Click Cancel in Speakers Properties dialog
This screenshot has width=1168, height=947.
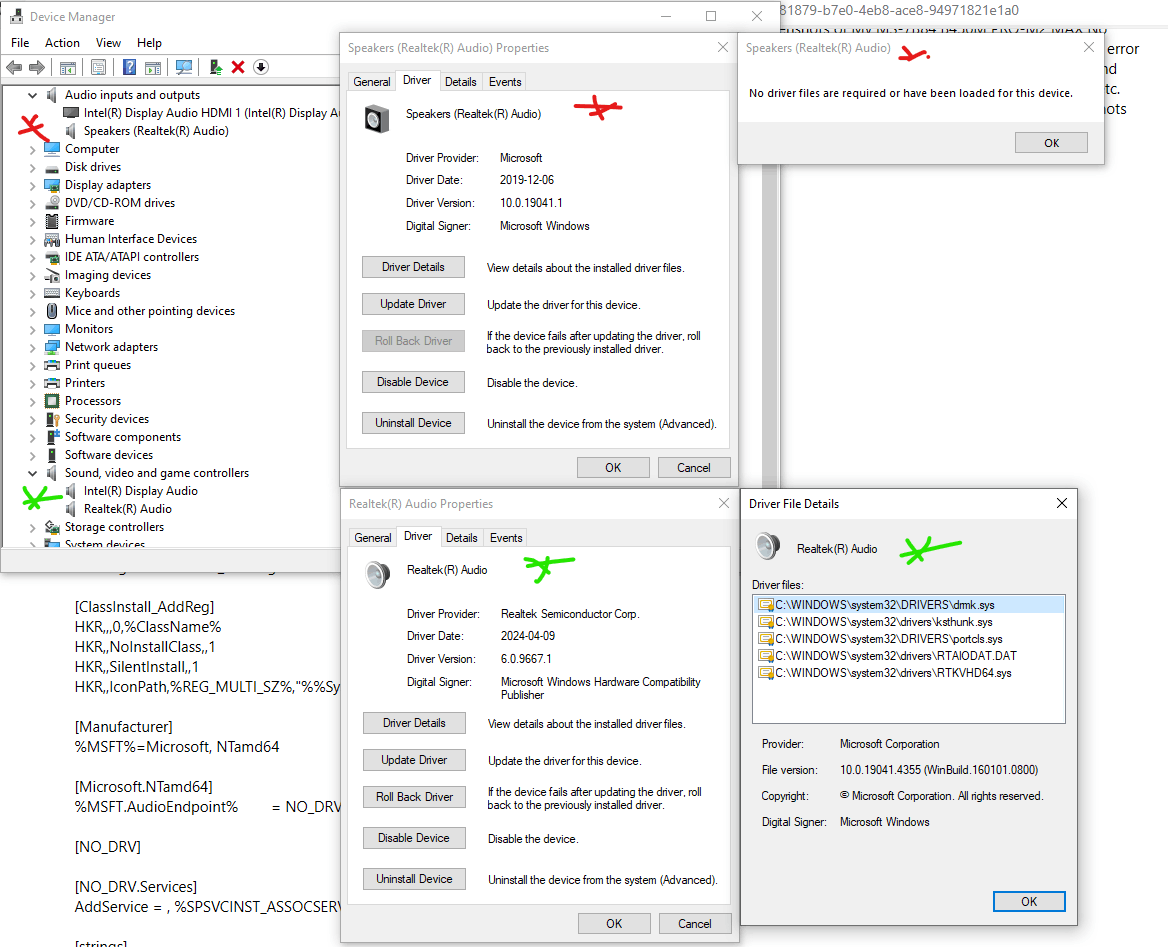click(x=694, y=468)
